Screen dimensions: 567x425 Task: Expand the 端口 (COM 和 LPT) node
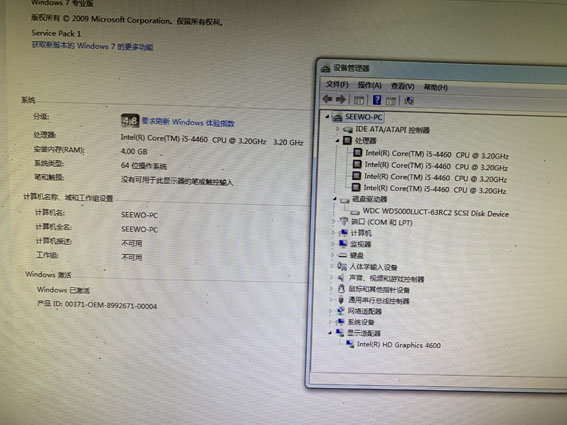(333, 221)
